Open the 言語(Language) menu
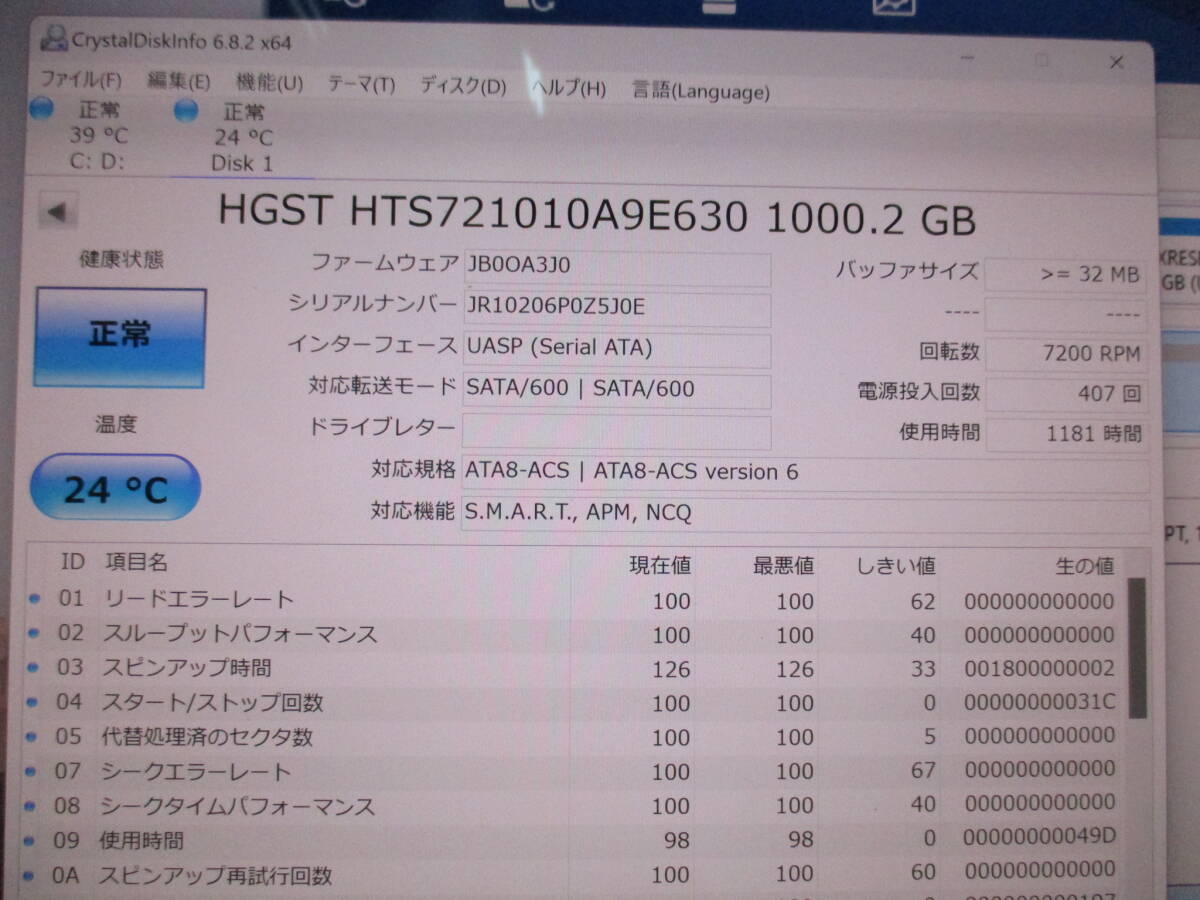The height and width of the screenshot is (900, 1200). [x=701, y=91]
